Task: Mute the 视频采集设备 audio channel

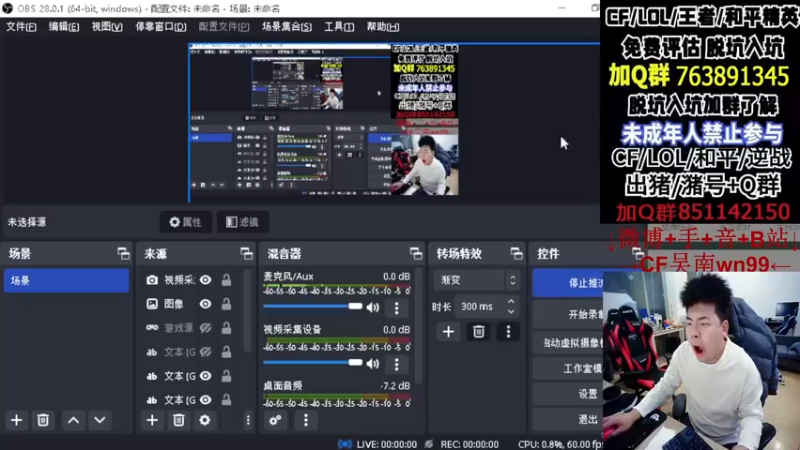Action: coord(373,364)
